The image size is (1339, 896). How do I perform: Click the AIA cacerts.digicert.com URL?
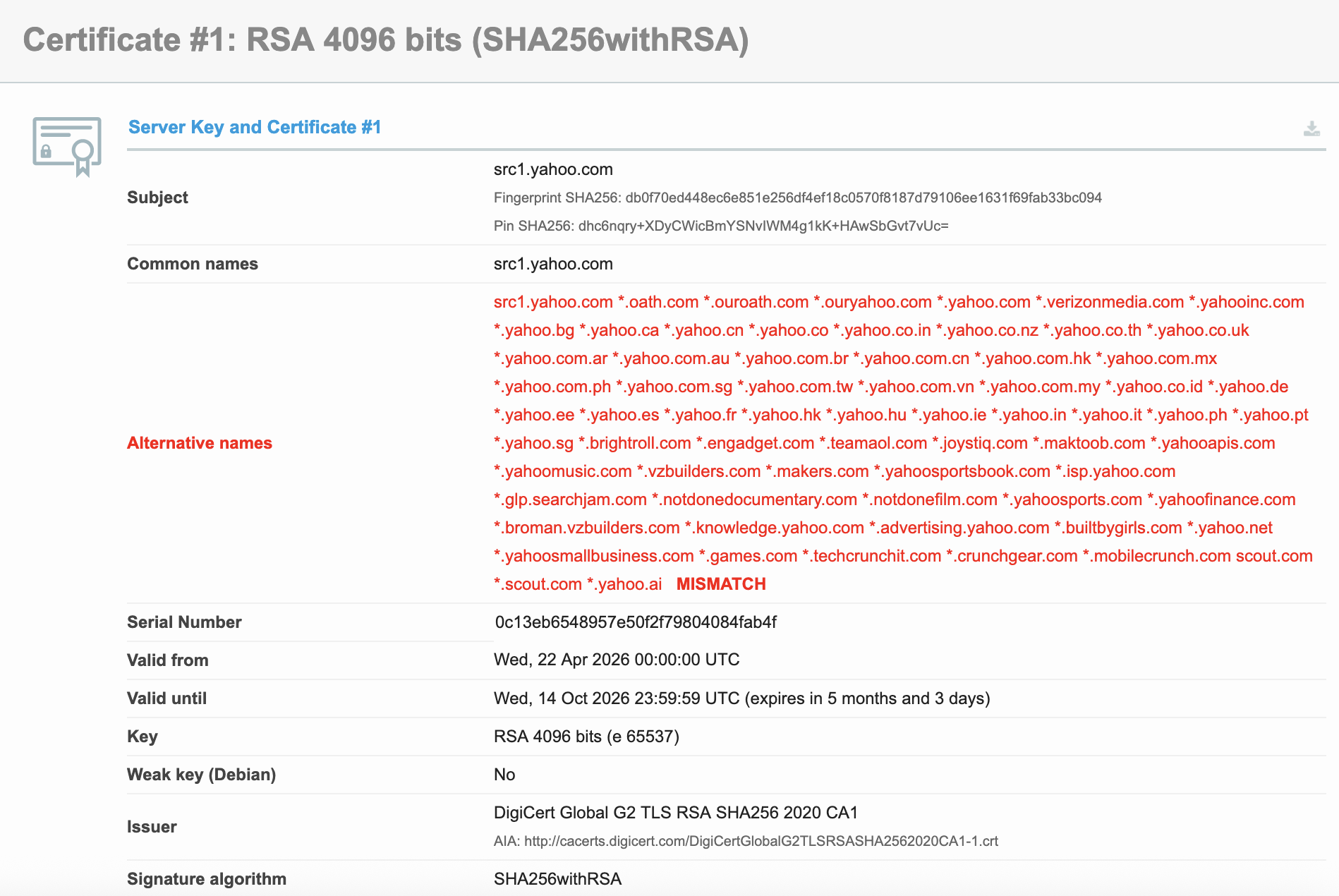click(x=761, y=841)
